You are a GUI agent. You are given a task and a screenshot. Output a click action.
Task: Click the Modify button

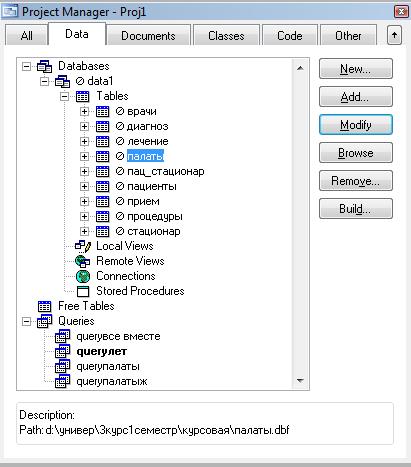pyautogui.click(x=356, y=125)
